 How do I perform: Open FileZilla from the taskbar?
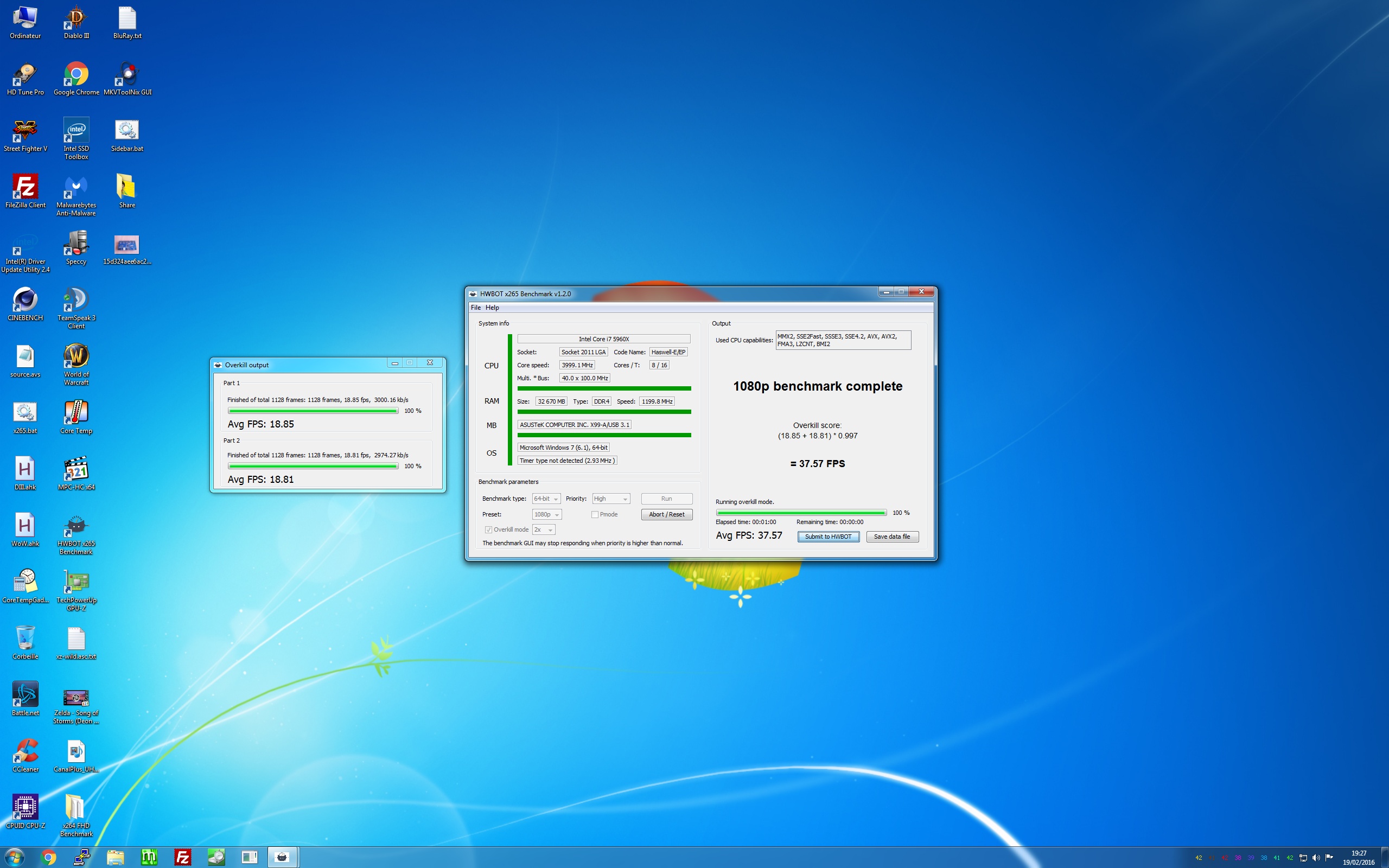click(182, 858)
